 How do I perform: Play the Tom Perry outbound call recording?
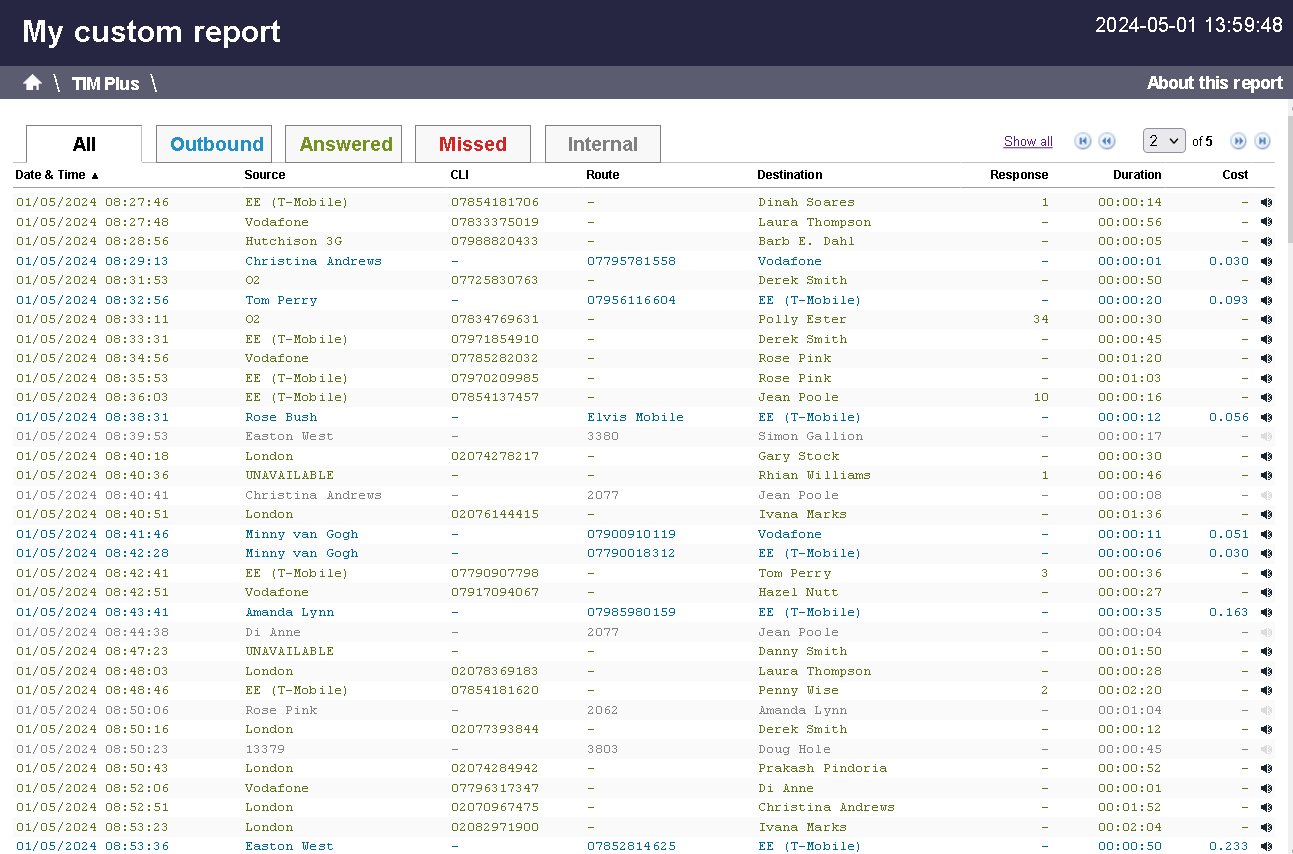pyautogui.click(x=1266, y=300)
